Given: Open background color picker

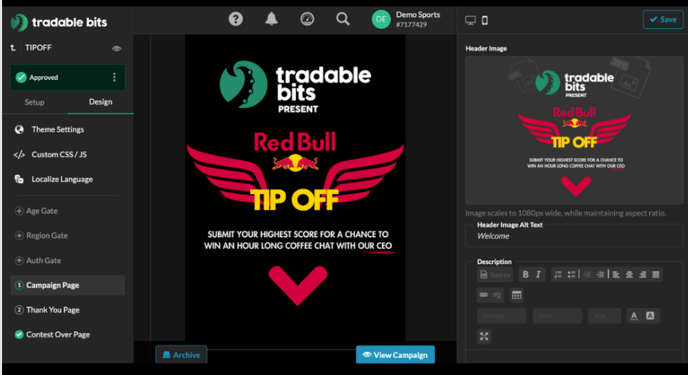Looking at the screenshot, I should click(650, 316).
